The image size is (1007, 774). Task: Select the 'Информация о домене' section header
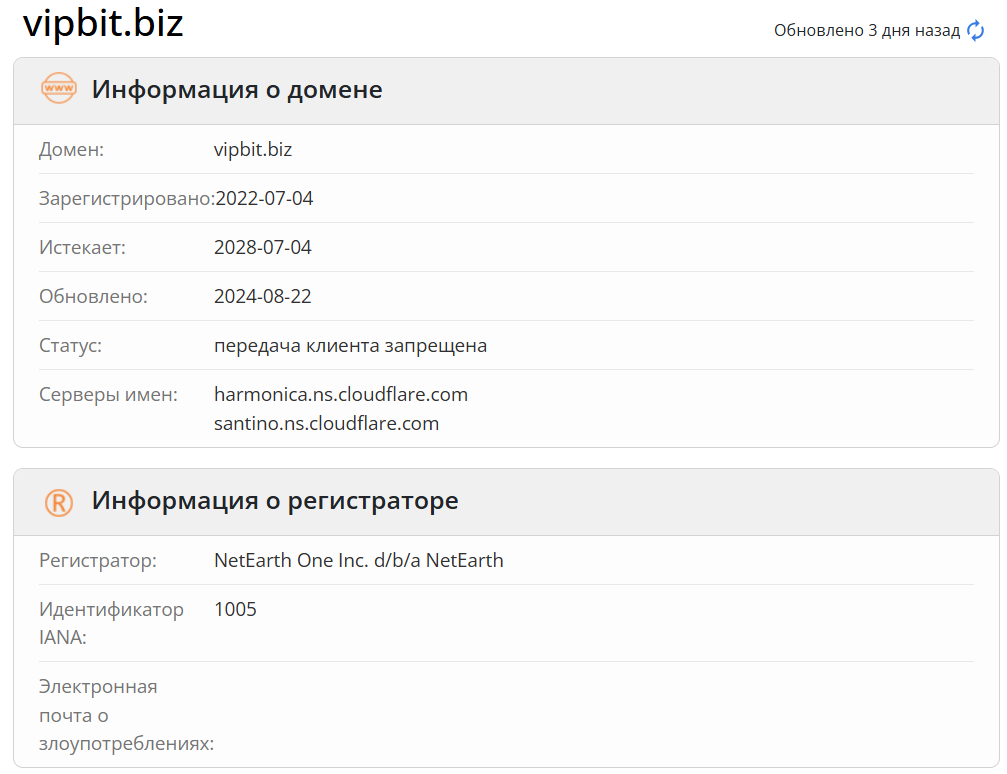(x=237, y=89)
